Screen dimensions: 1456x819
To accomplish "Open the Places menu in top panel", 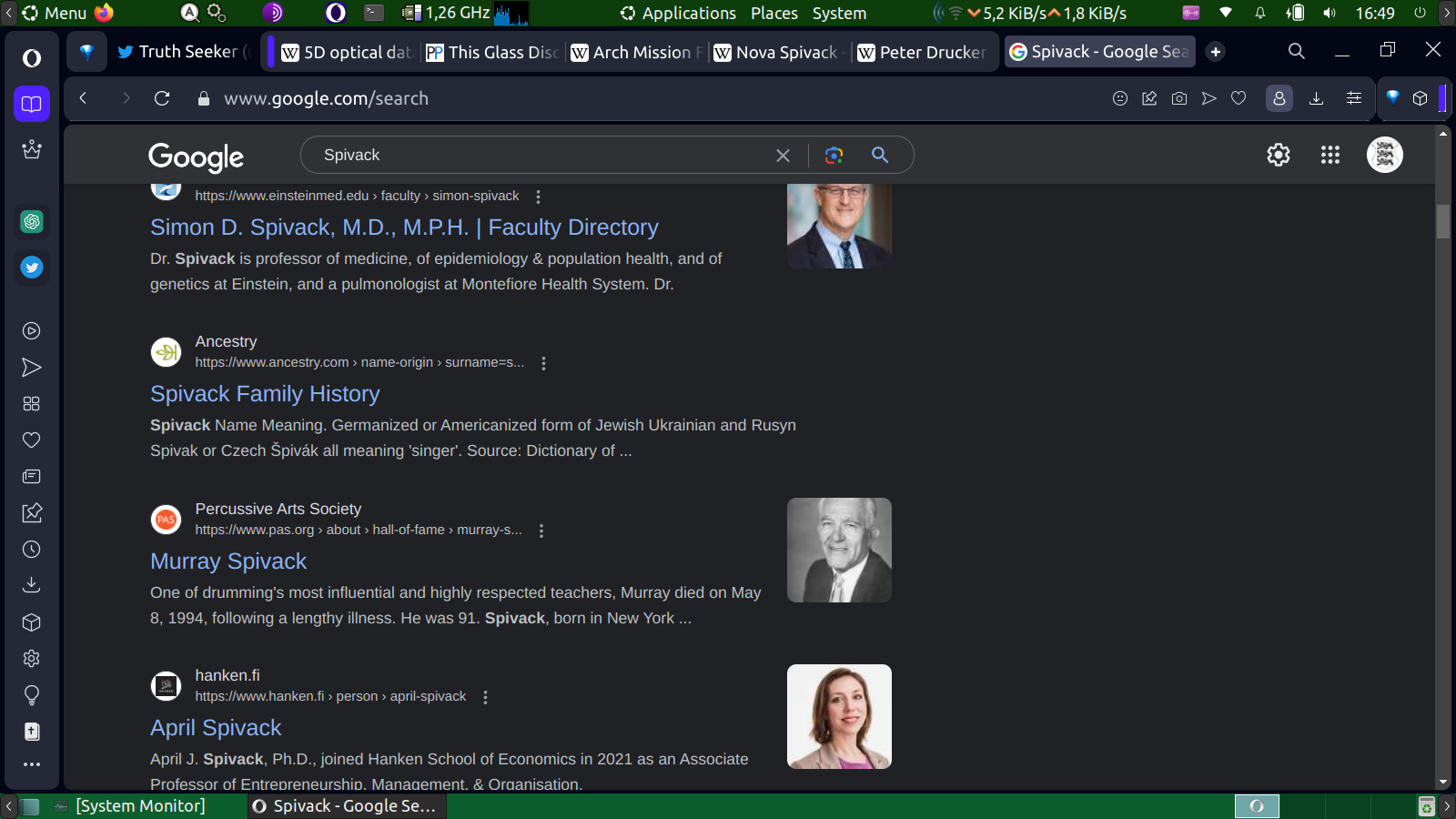I will coord(774,13).
